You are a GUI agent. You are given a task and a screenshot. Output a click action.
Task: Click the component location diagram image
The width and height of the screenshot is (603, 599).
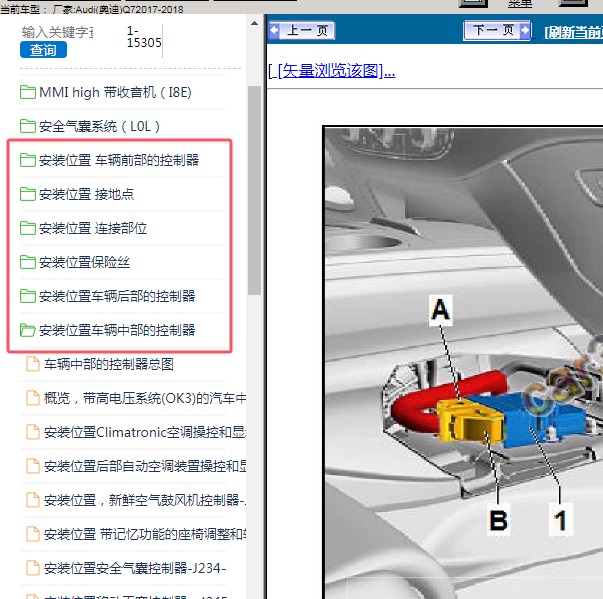pos(463,362)
